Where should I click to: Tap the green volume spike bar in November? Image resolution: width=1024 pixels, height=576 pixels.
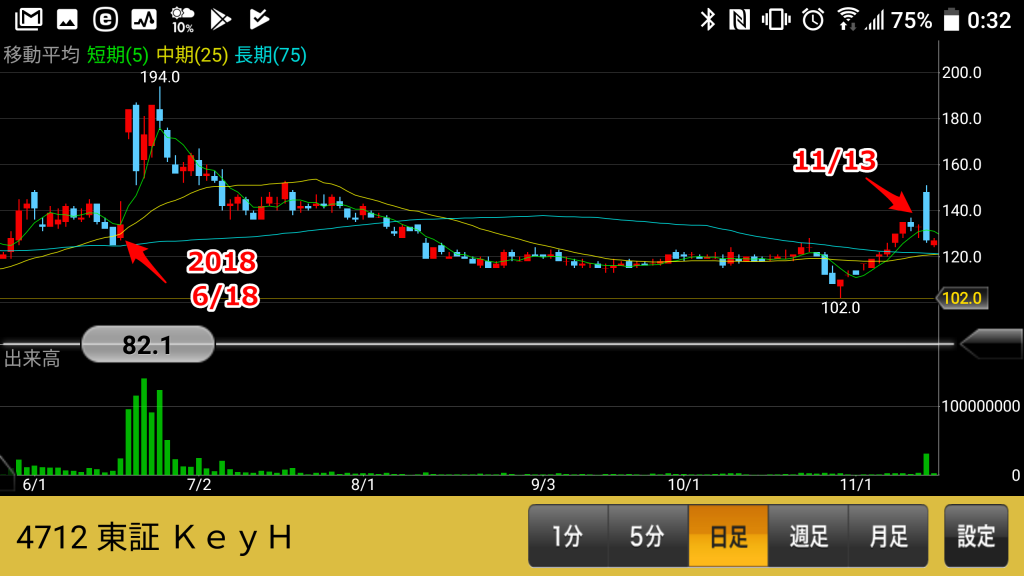click(x=926, y=464)
